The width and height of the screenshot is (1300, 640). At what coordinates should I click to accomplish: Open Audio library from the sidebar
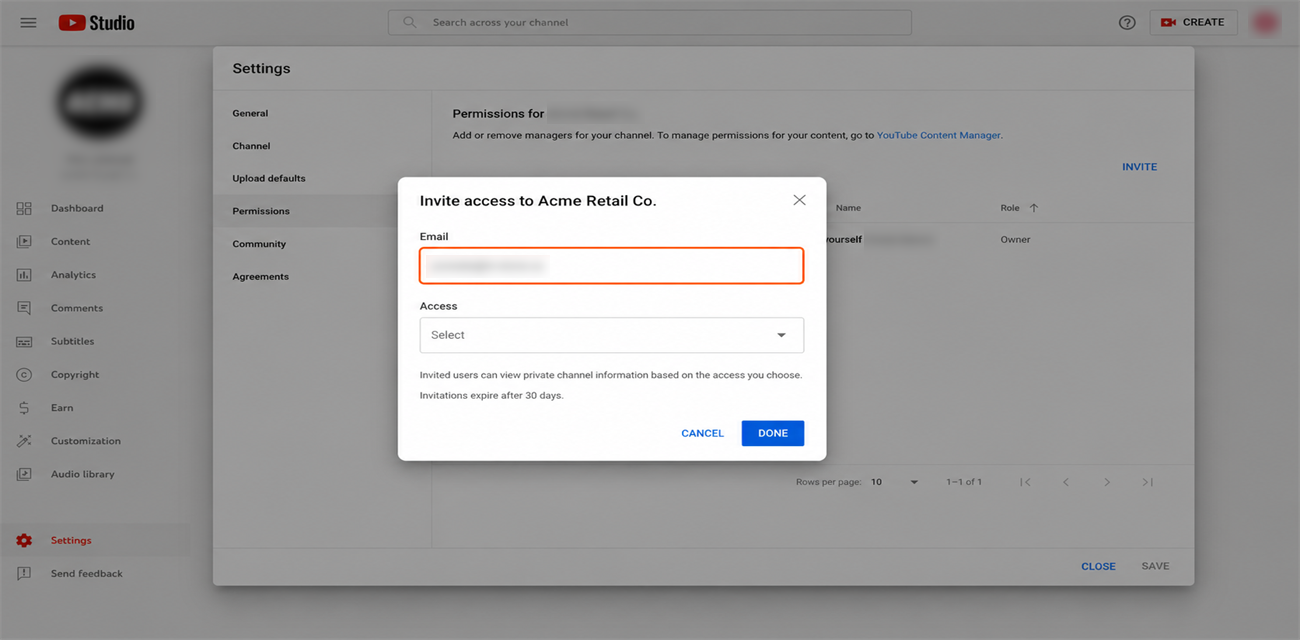click(x=83, y=474)
